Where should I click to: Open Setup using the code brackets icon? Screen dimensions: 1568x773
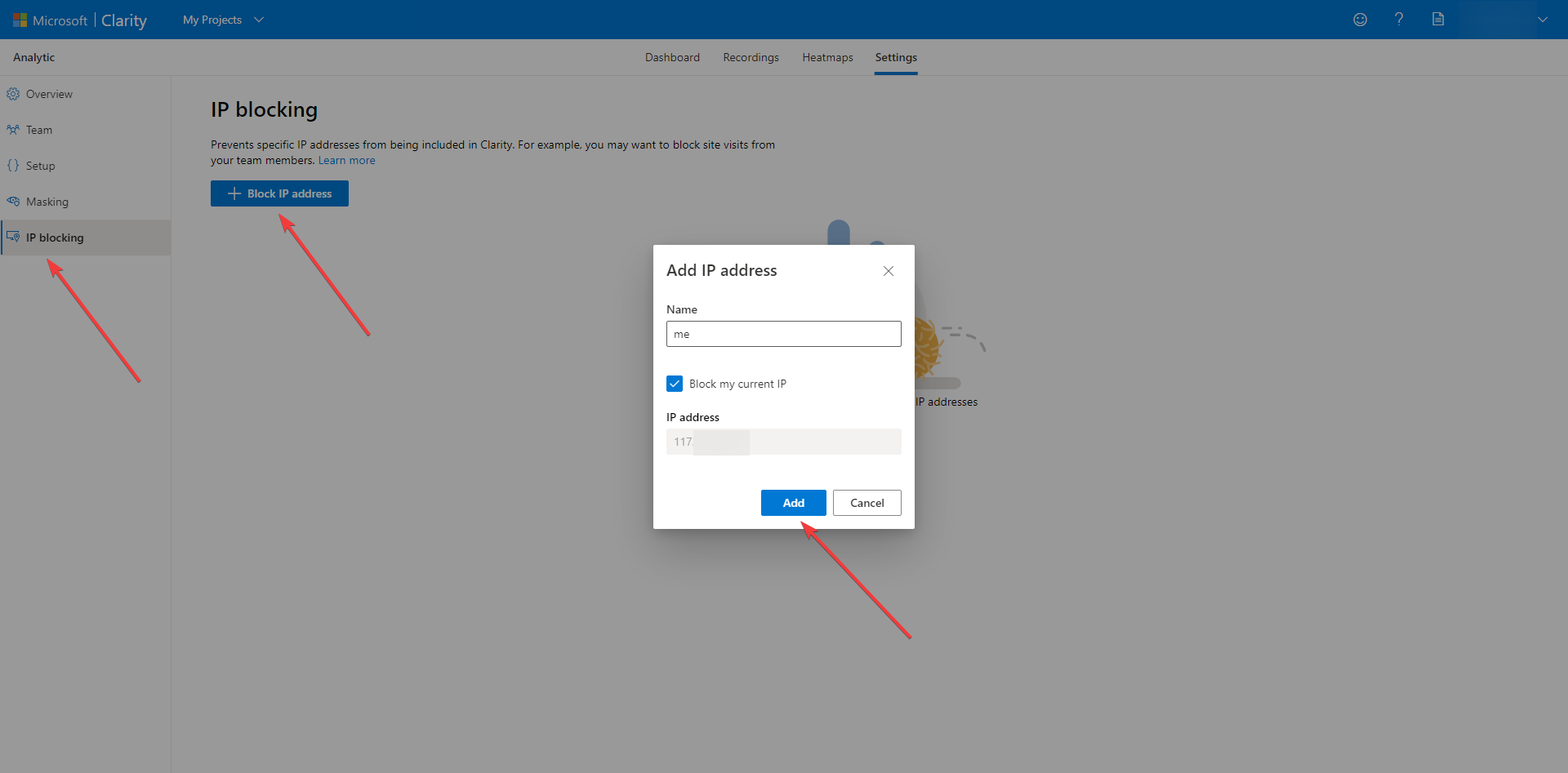click(12, 165)
